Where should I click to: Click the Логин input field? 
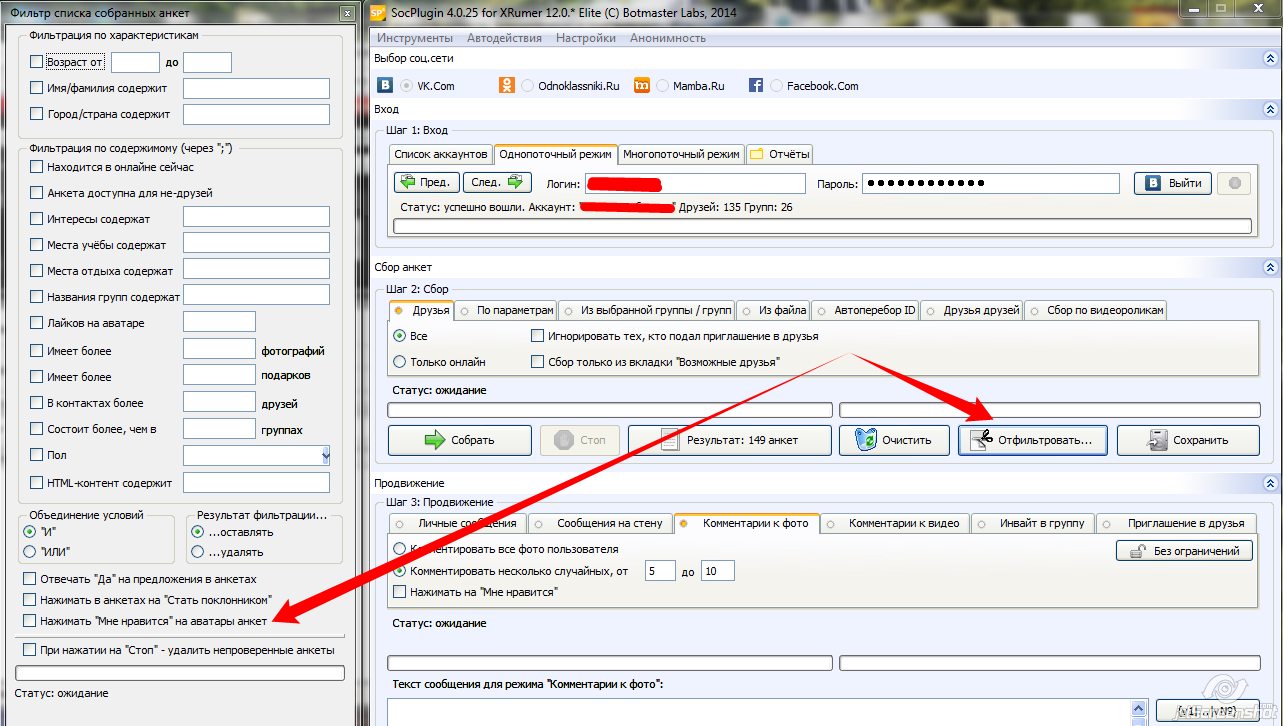695,184
